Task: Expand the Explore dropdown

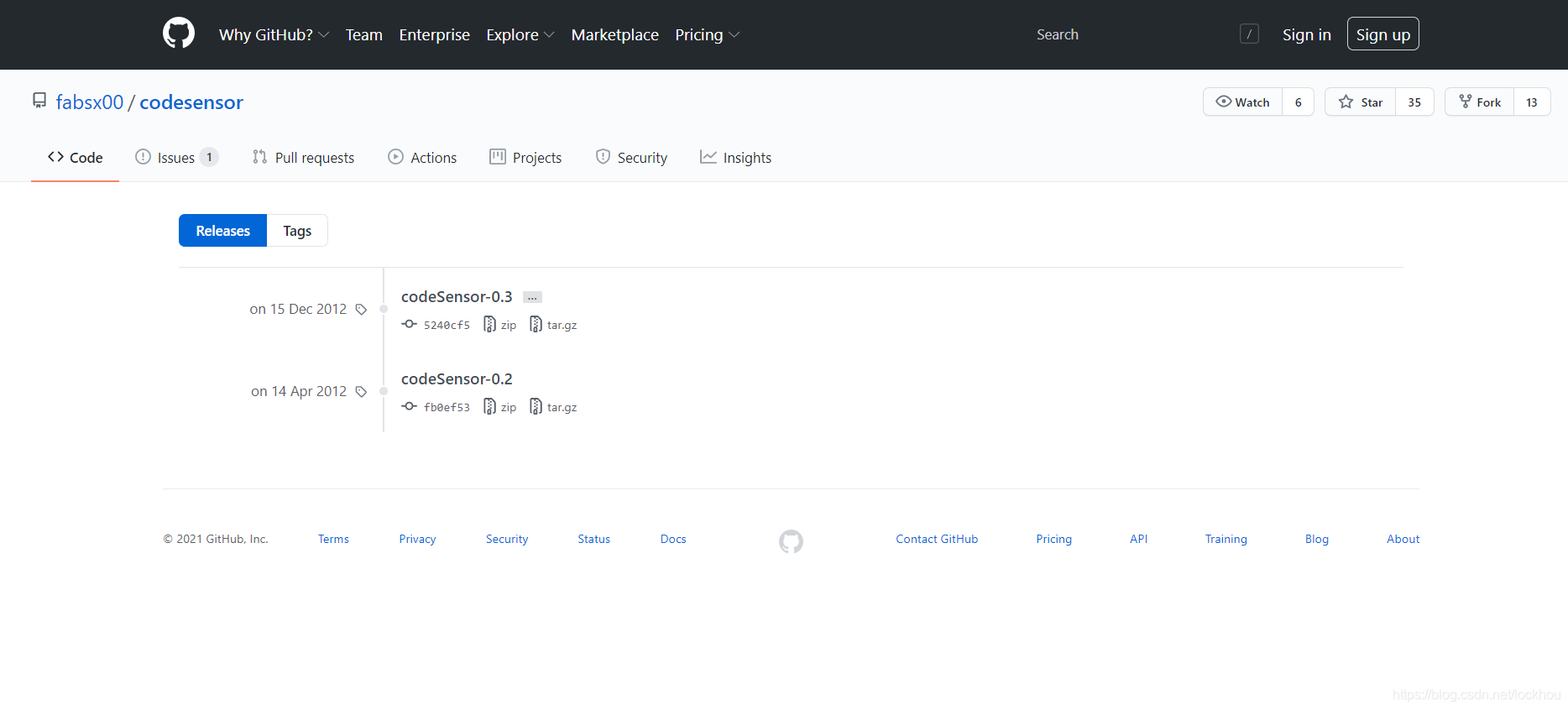Action: 520,34
